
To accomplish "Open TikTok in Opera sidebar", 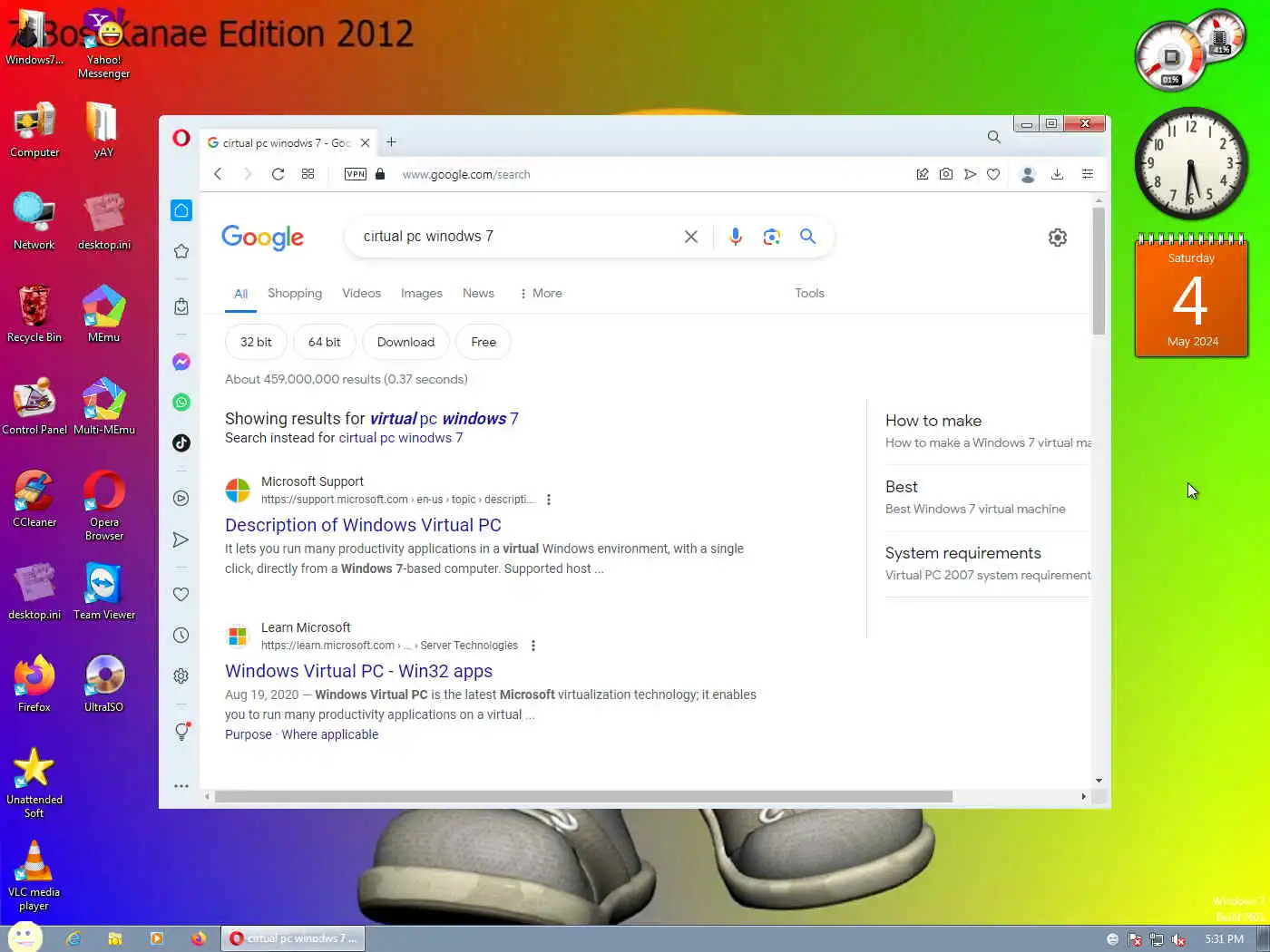I will [181, 442].
